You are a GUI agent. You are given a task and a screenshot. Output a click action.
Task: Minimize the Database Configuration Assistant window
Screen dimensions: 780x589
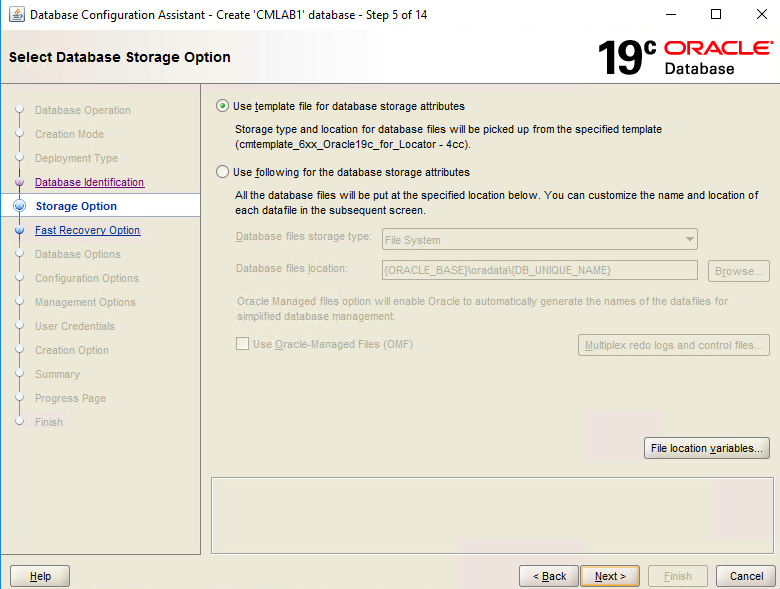671,14
